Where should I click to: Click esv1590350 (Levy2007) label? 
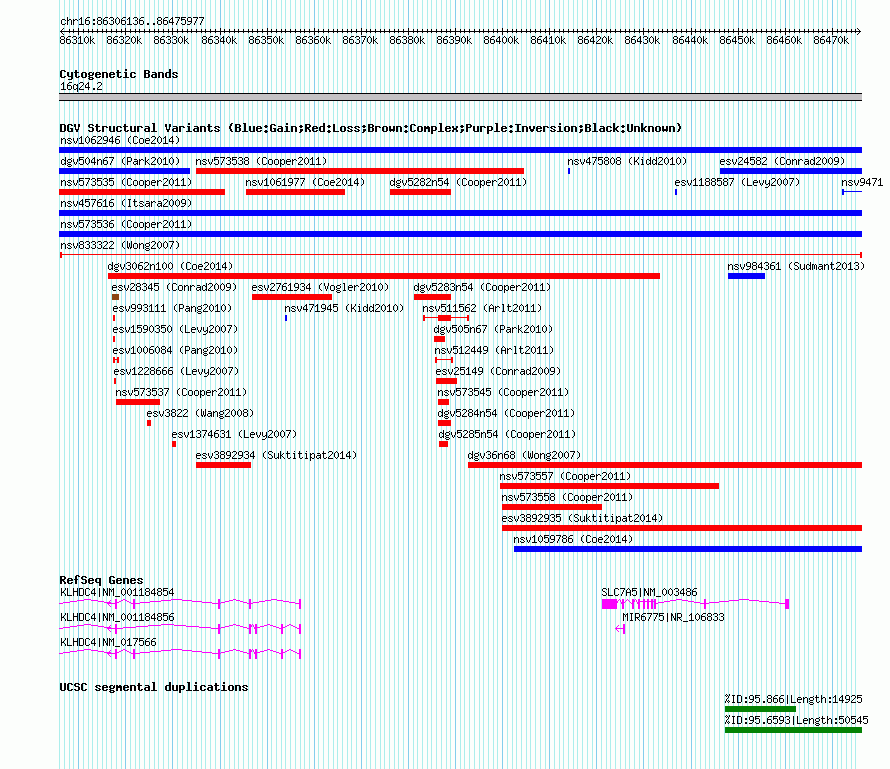click(175, 329)
